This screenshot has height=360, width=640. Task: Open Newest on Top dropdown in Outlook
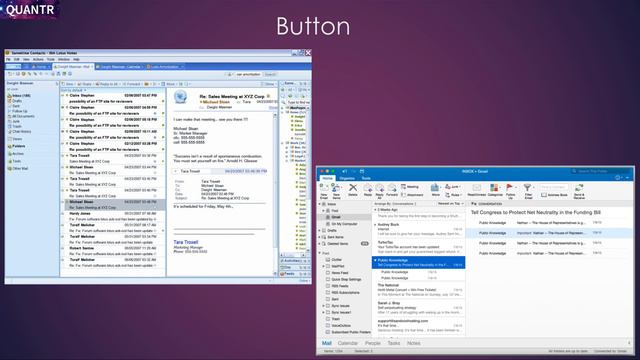[x=450, y=203]
